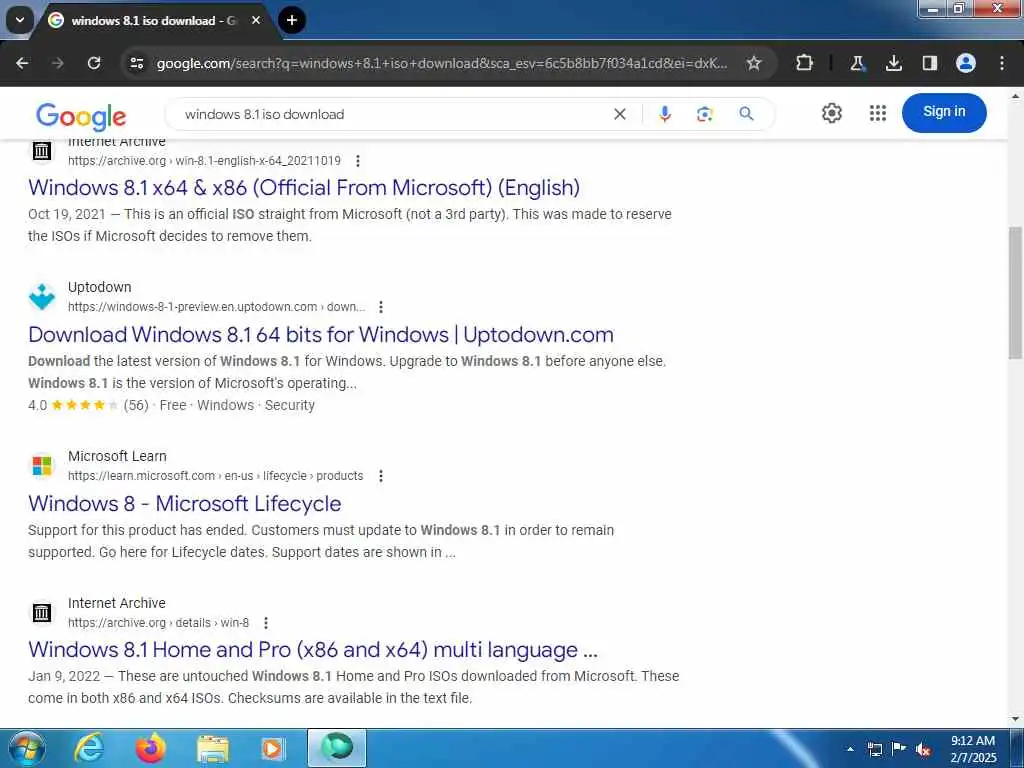
Task: Clear the search box with X
Action: (620, 114)
